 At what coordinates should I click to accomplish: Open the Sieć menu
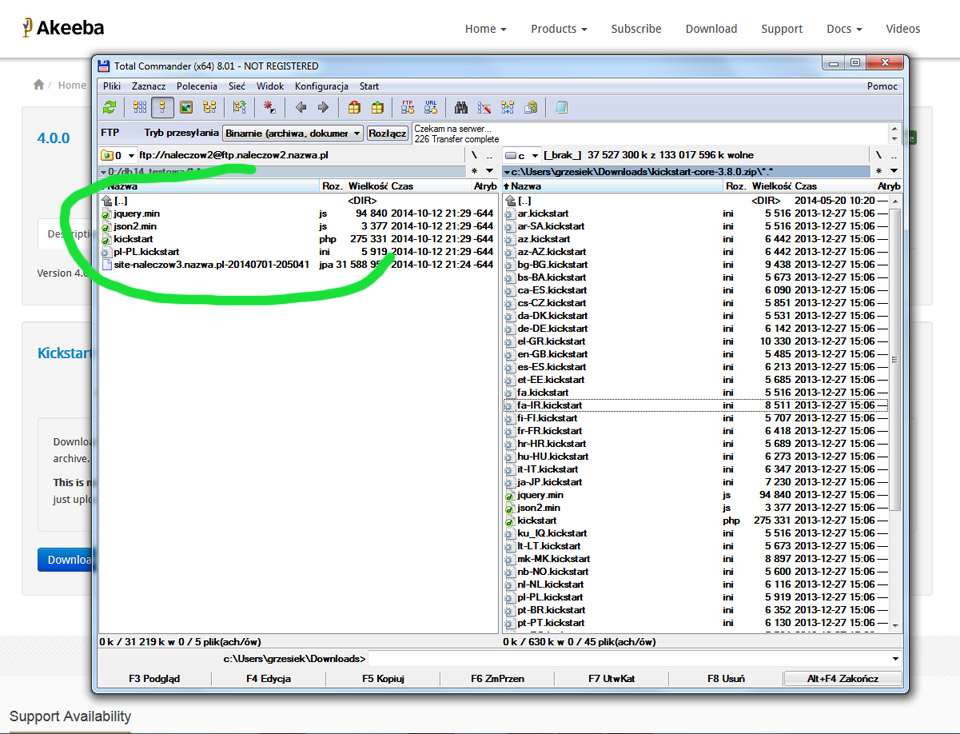(236, 86)
